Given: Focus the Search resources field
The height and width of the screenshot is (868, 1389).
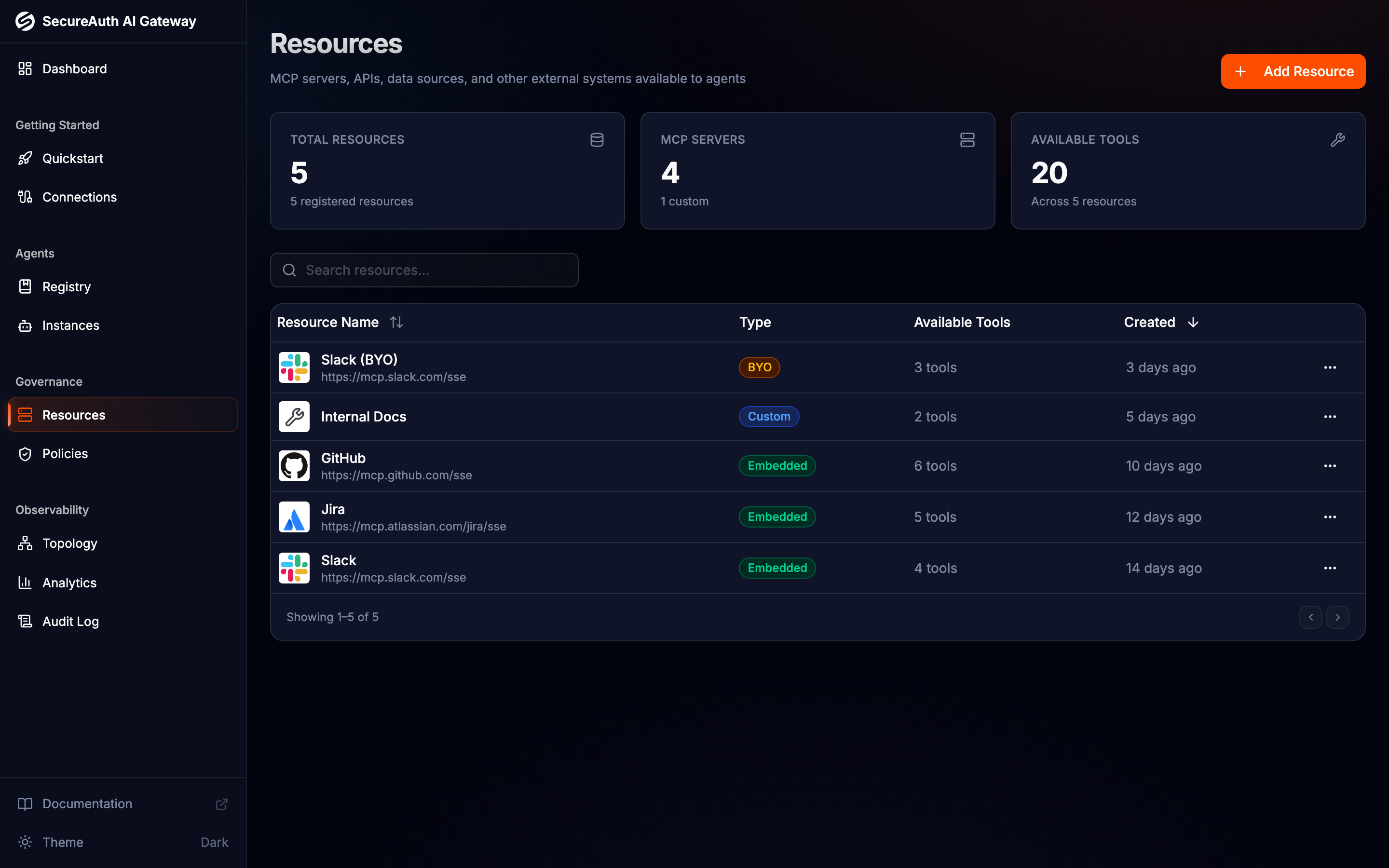Looking at the screenshot, I should 424,270.
